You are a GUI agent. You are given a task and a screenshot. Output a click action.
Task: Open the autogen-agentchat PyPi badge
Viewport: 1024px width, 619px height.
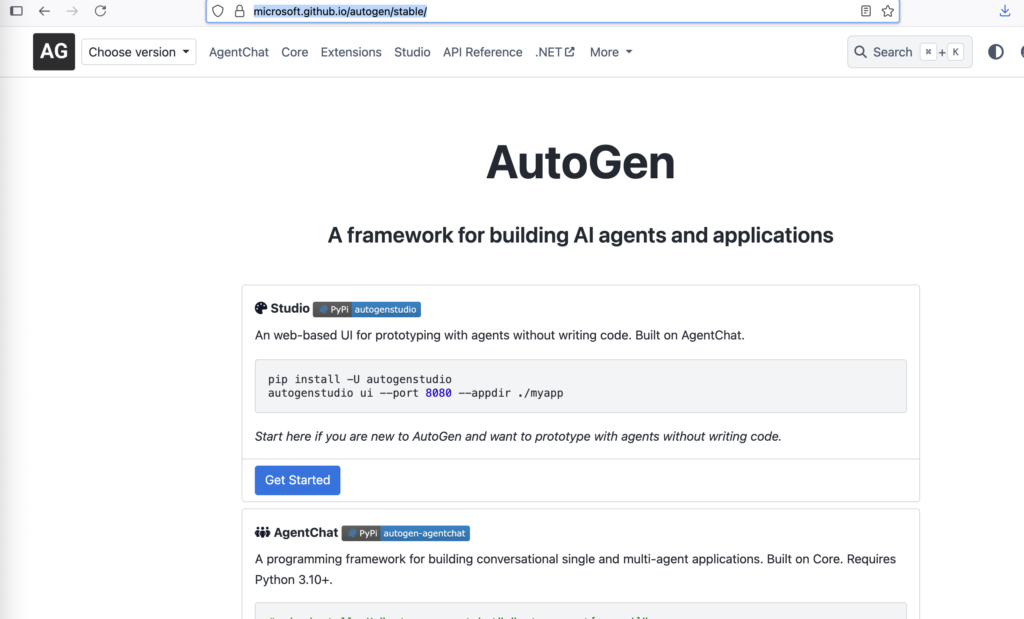(x=406, y=533)
